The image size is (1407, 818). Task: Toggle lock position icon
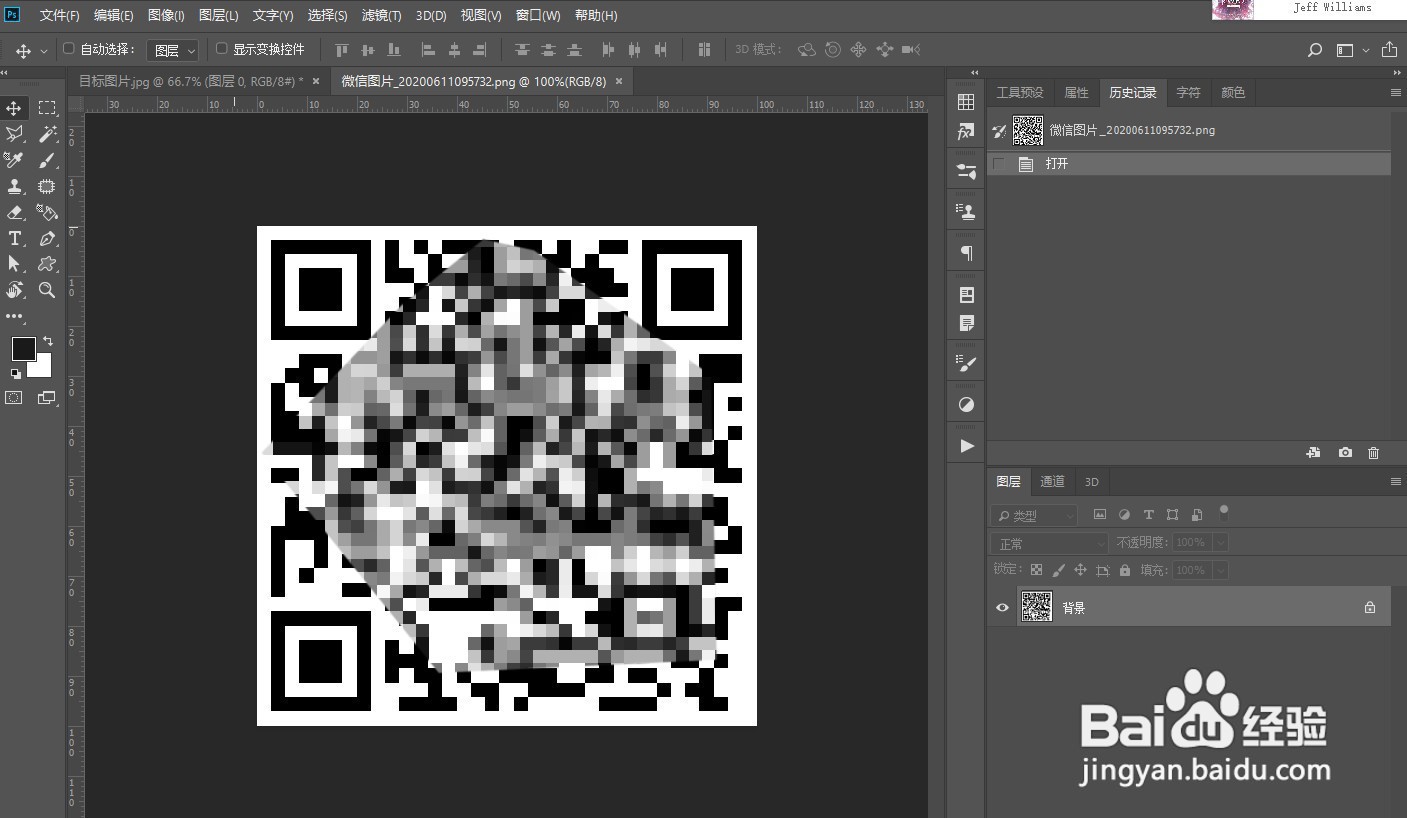click(1080, 570)
